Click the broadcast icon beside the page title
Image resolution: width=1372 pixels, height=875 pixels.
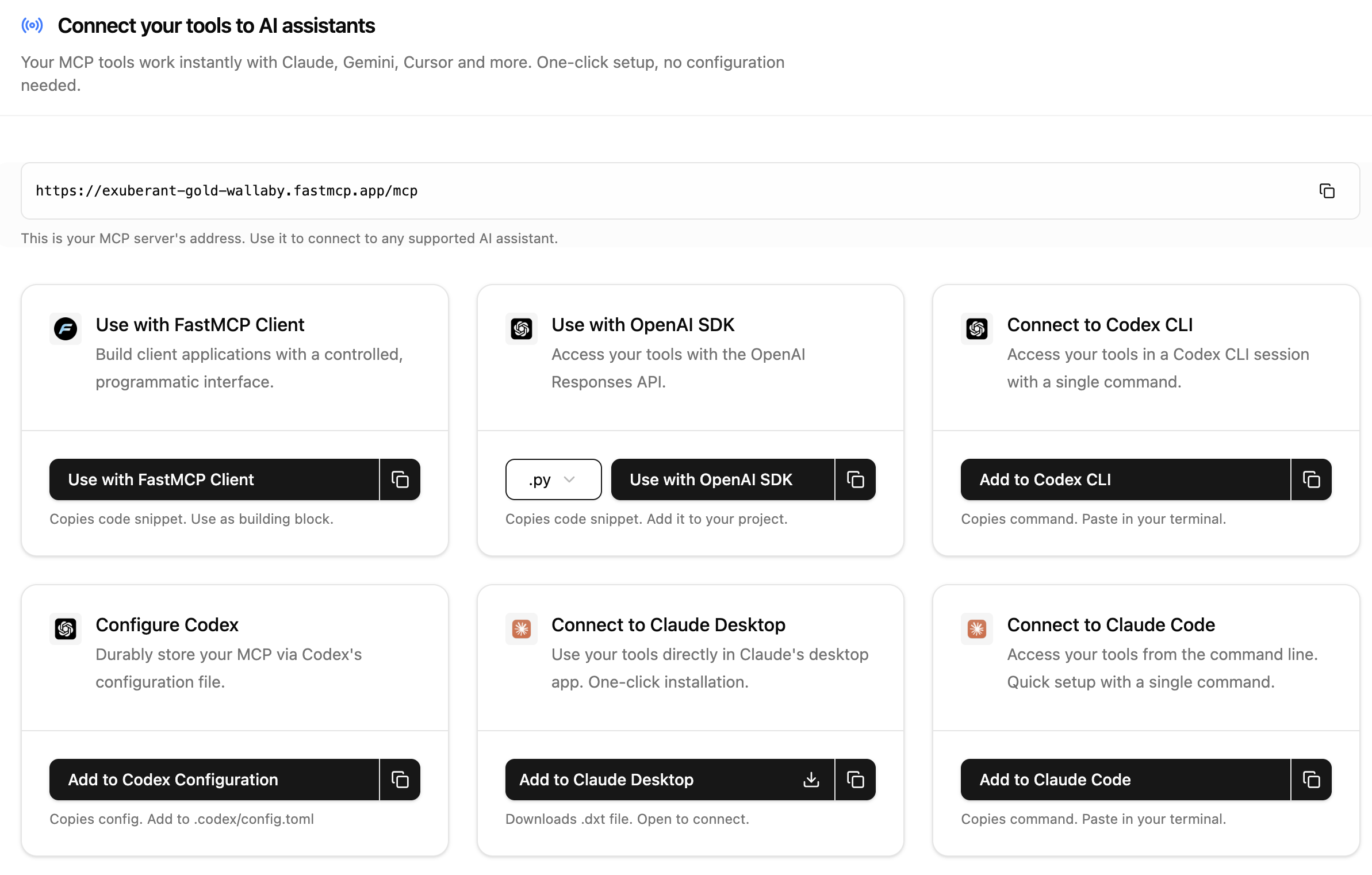coord(32,25)
